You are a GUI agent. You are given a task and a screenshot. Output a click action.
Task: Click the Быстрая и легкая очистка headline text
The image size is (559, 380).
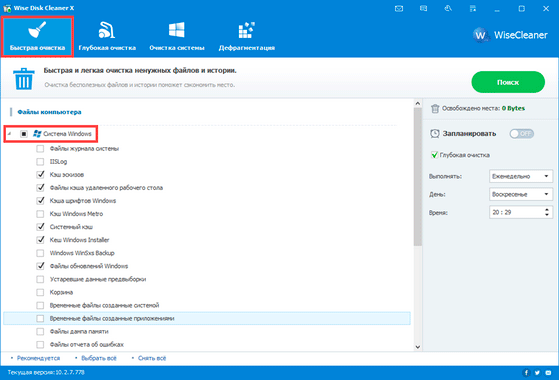pyautogui.click(x=140, y=71)
